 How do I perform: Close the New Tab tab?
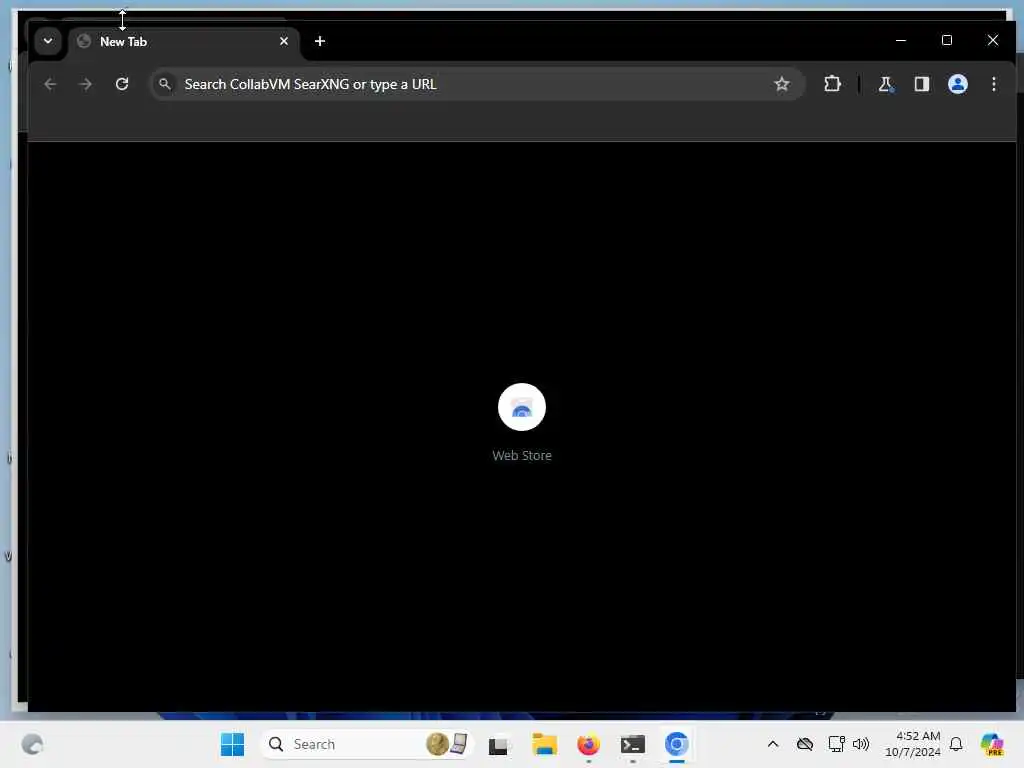pos(284,41)
